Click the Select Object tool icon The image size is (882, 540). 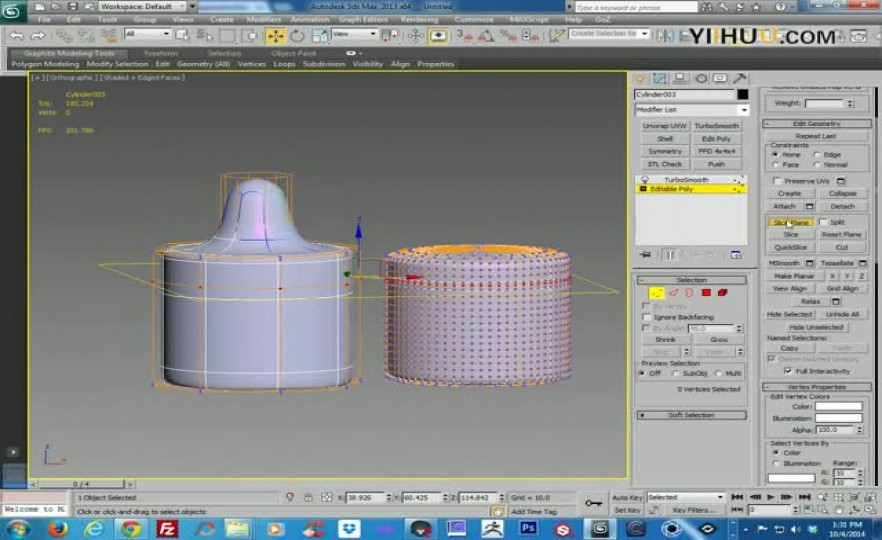(x=182, y=35)
